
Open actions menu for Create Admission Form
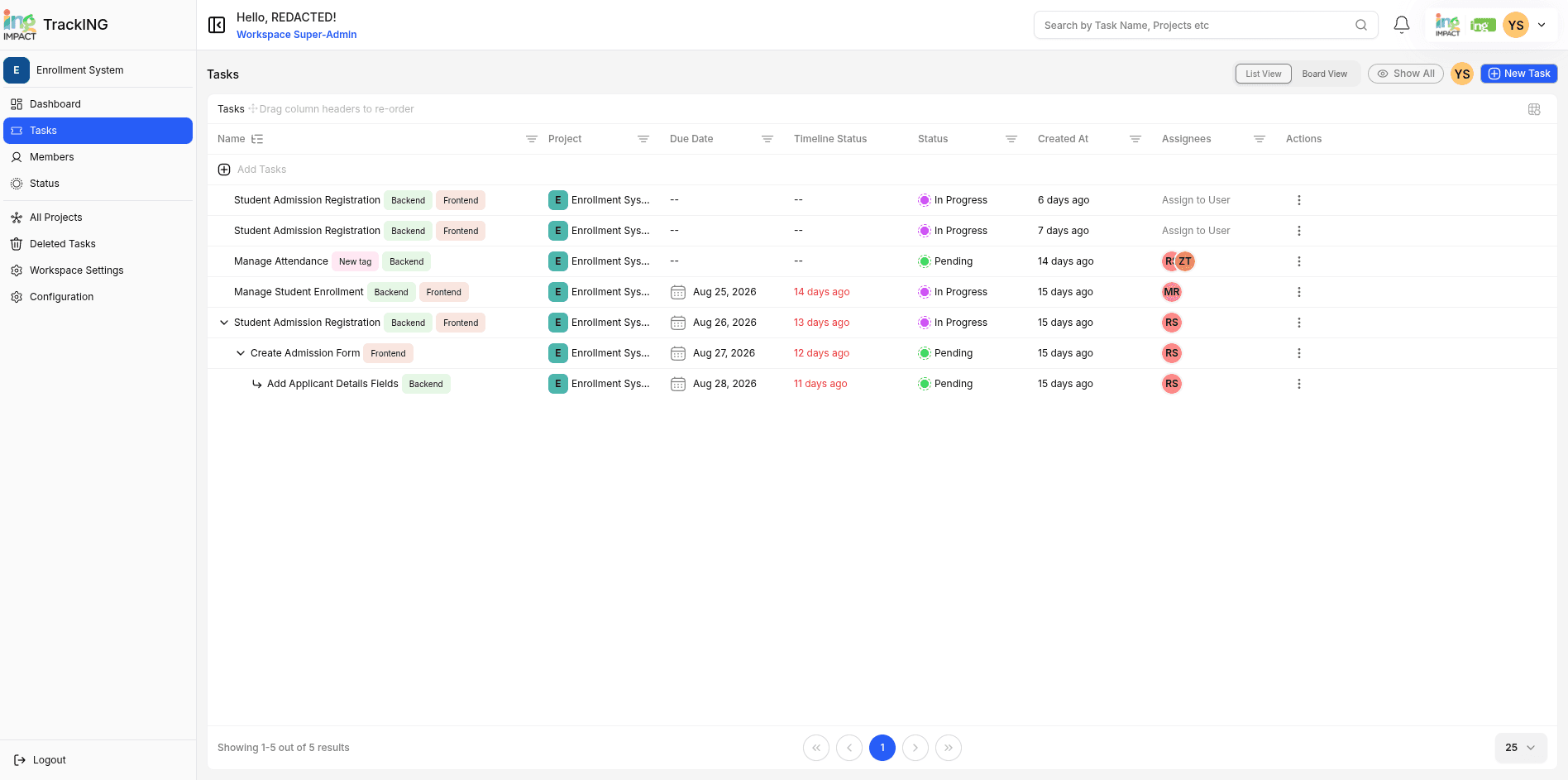(x=1299, y=353)
